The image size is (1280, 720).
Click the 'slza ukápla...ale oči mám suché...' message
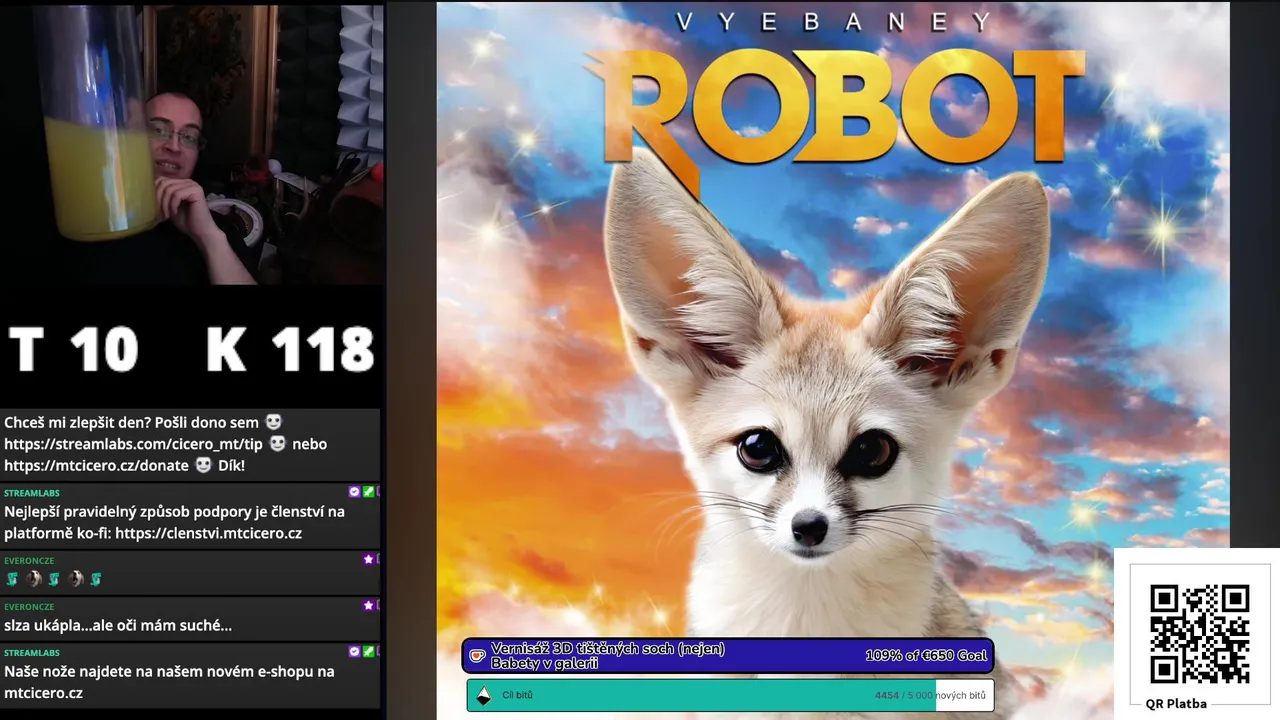pyautogui.click(x=118, y=626)
